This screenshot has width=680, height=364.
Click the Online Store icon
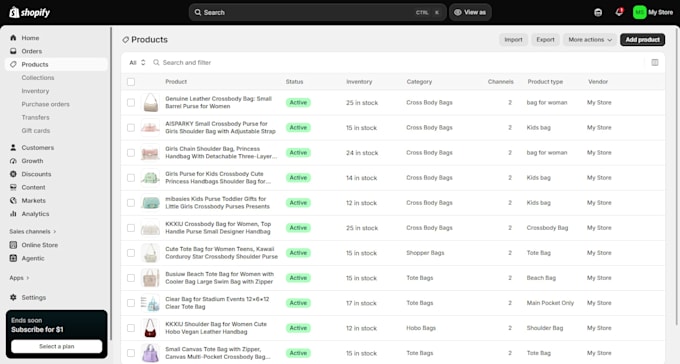pyautogui.click(x=13, y=245)
